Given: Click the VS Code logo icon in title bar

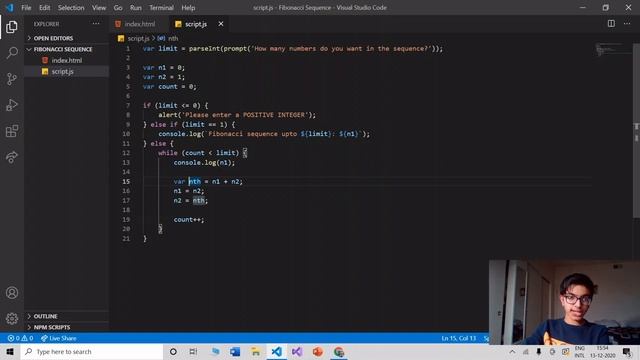Looking at the screenshot, I should [9, 8].
